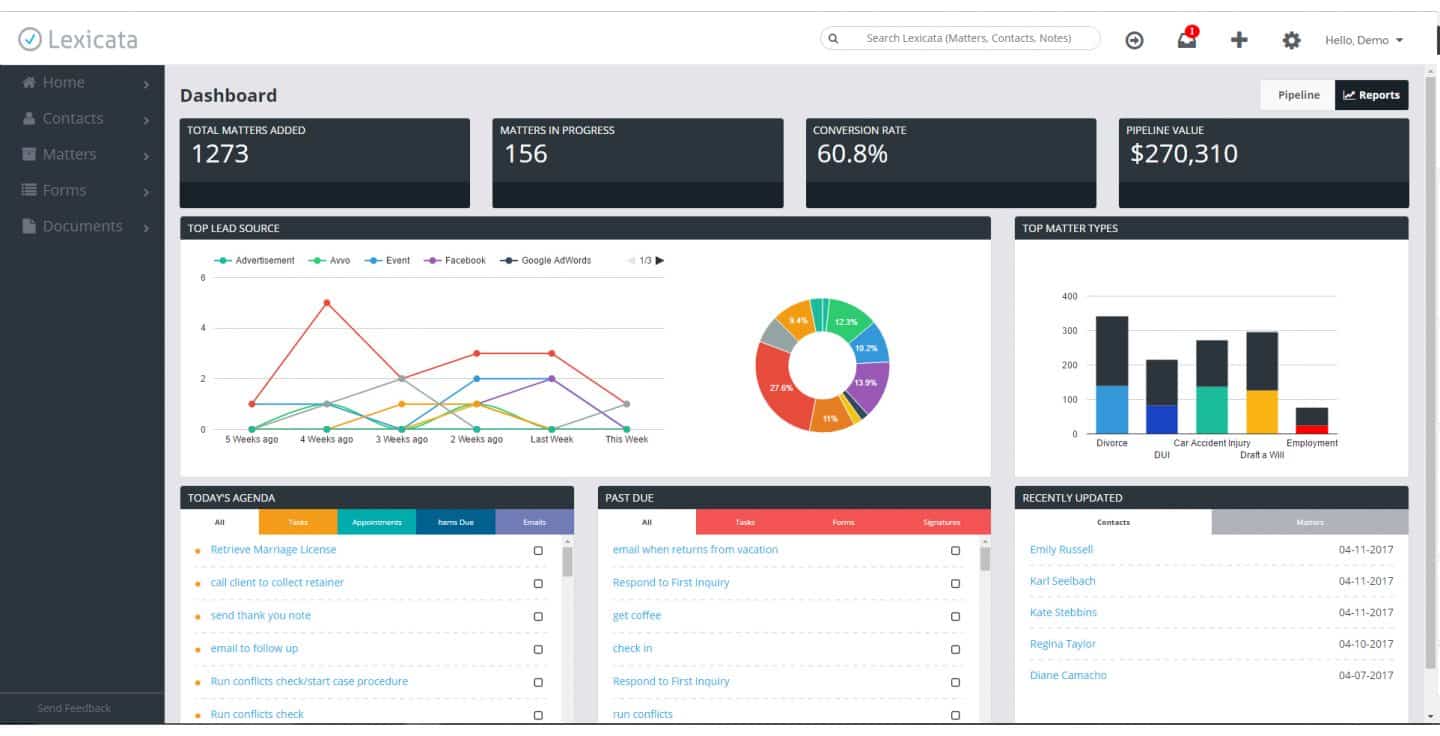This screenshot has width=1440, height=736.
Task: Click the plus icon to create new item
Action: pos(1239,40)
